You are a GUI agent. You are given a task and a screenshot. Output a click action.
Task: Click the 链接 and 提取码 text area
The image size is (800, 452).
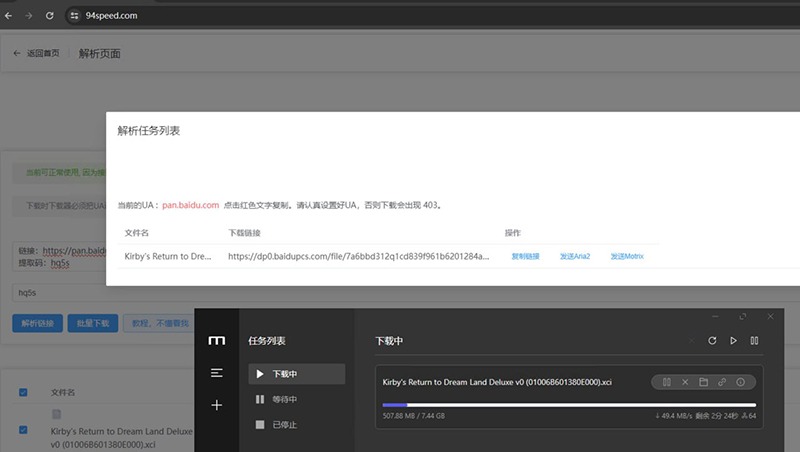(x=59, y=257)
